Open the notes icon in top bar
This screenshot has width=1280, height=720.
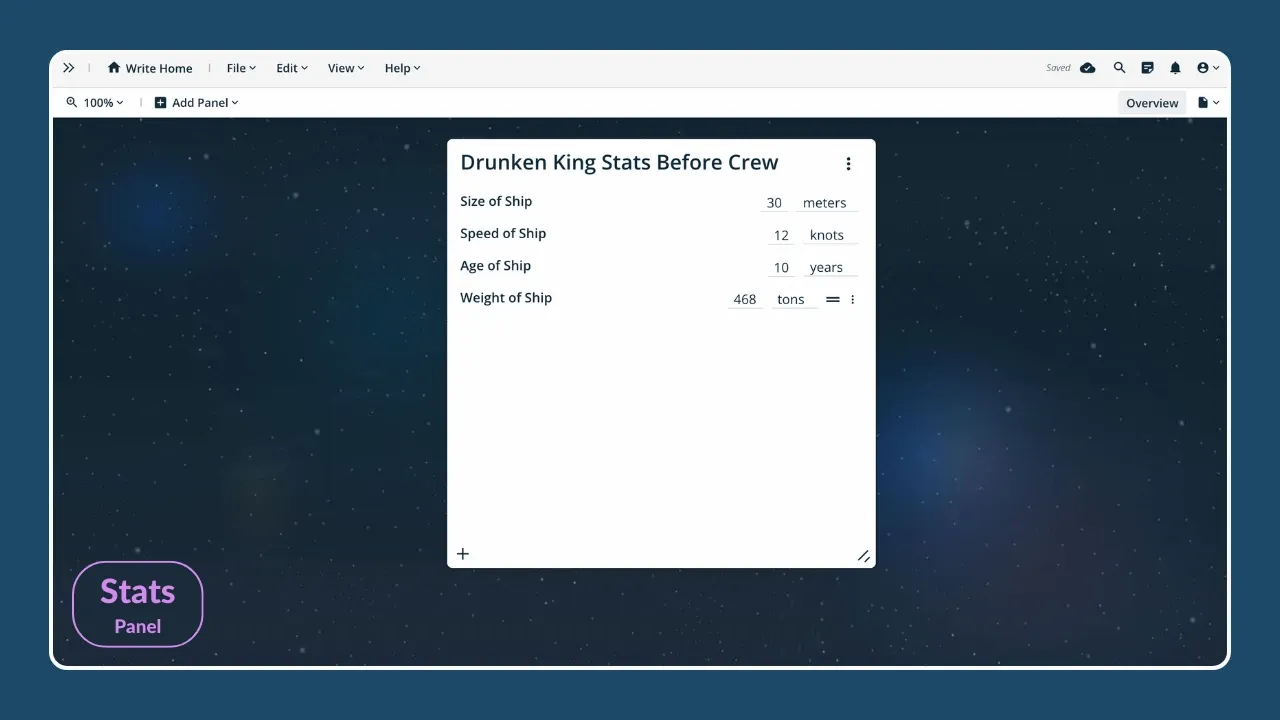click(1147, 68)
